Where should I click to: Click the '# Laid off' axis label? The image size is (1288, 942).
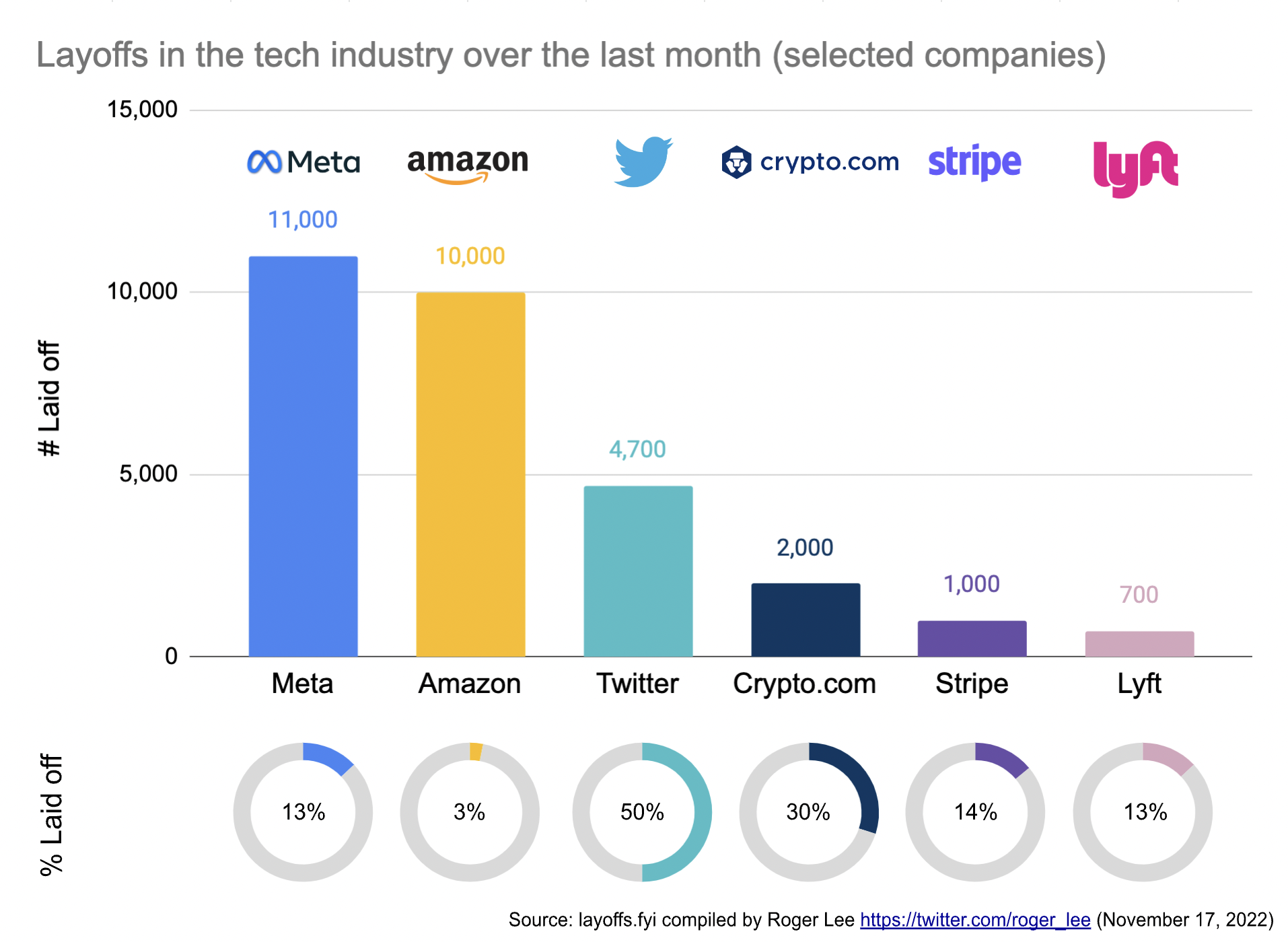coord(49,398)
